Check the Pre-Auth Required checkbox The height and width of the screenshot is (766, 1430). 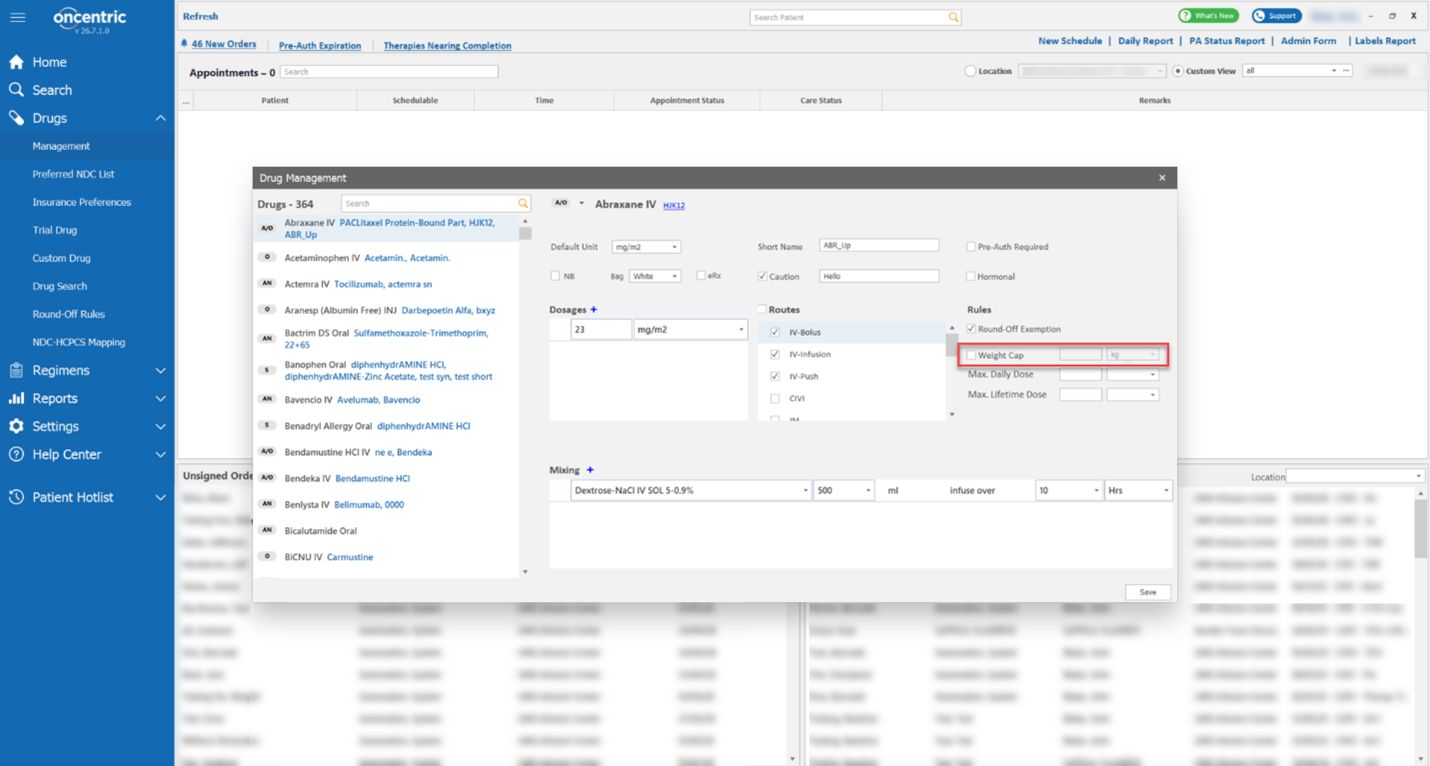coord(971,246)
